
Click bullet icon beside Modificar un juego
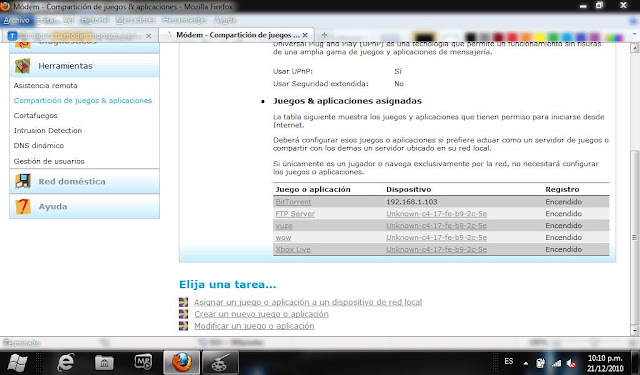pyautogui.click(x=184, y=326)
